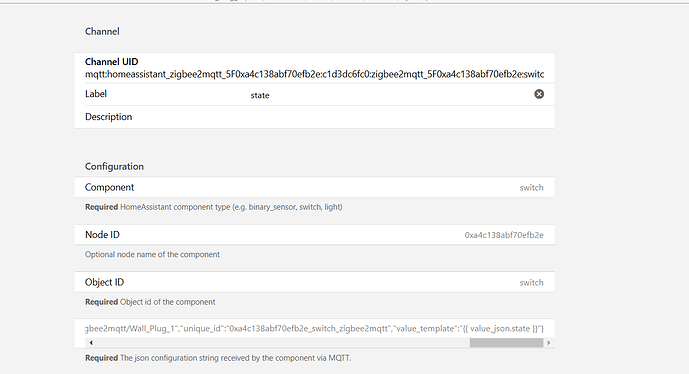Screen dimensions: 689x374
Task: Select the Channel UID value text
Action: (315, 74)
